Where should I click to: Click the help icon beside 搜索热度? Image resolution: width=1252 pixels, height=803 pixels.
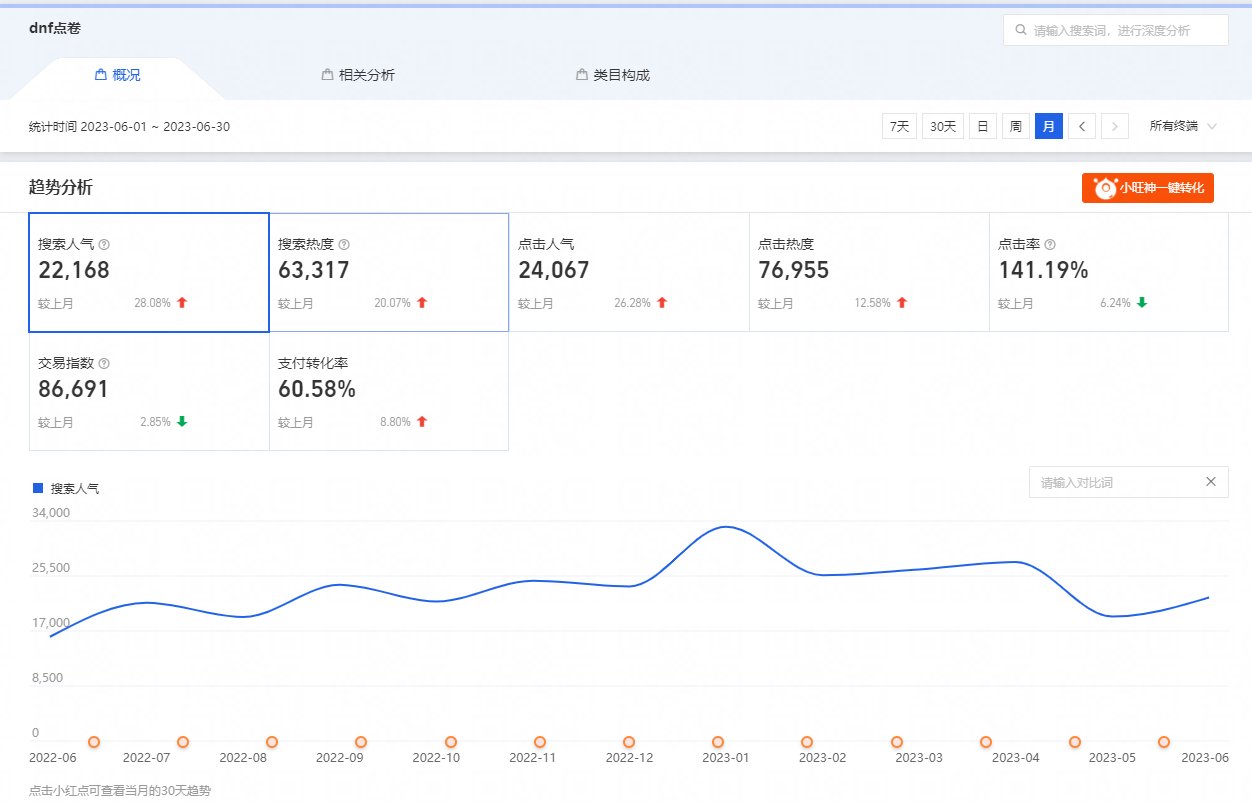tap(344, 244)
